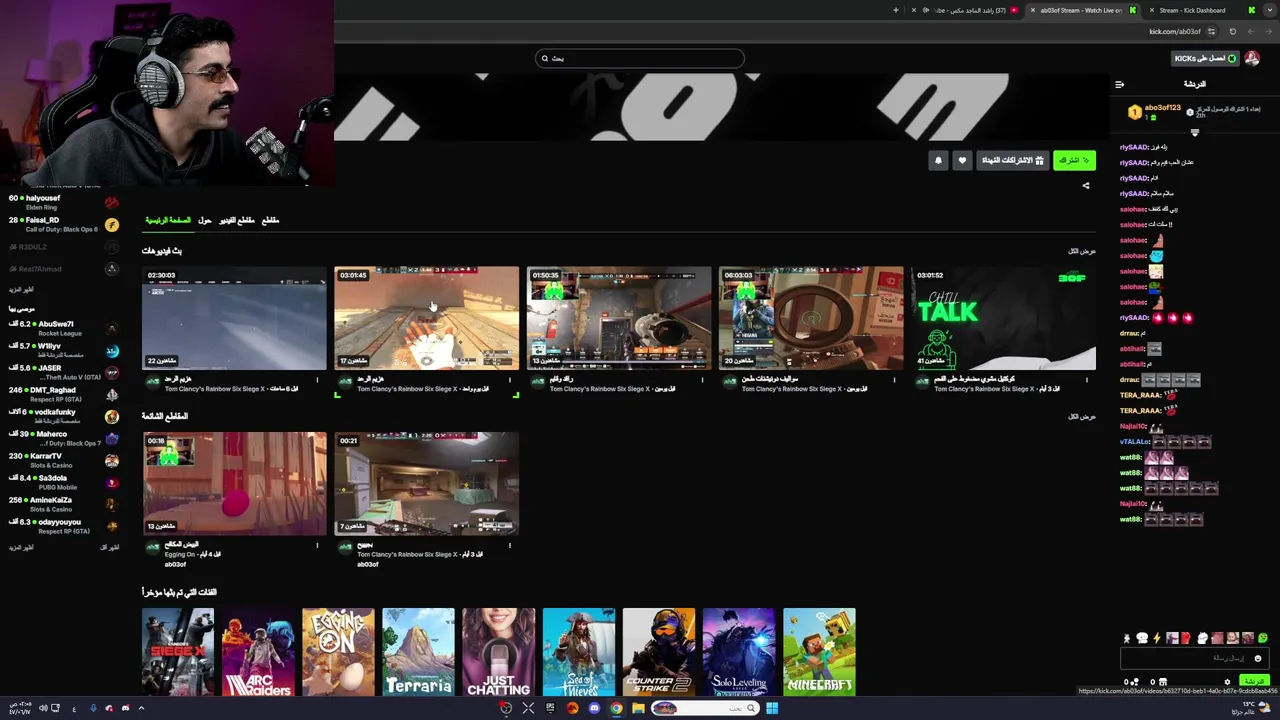Open more options for 03:01:45 video
Screen dimensions: 1280x720
[509, 380]
